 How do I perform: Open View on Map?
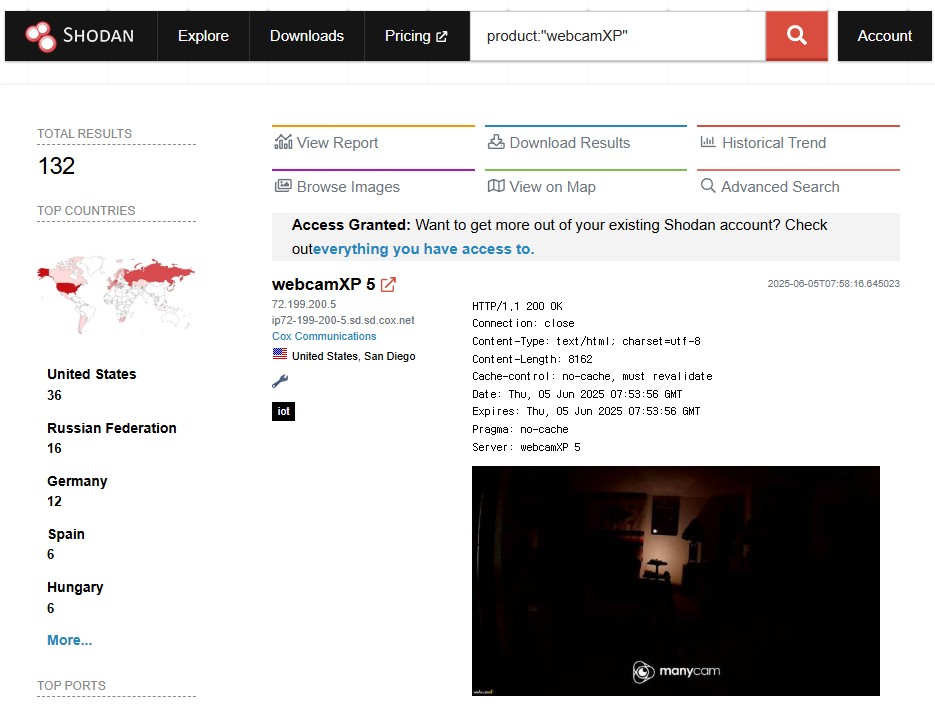point(552,187)
